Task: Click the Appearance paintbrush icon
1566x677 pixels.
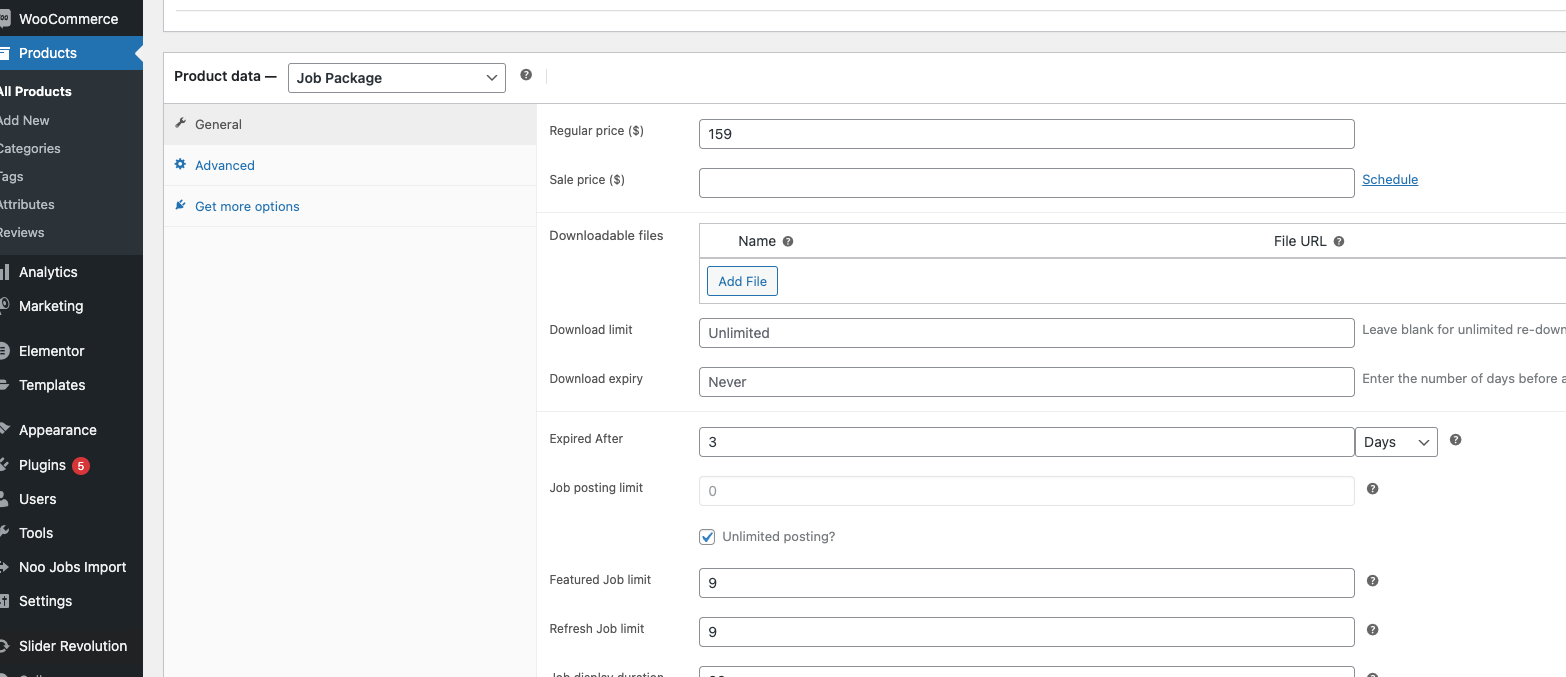Action: (4, 430)
